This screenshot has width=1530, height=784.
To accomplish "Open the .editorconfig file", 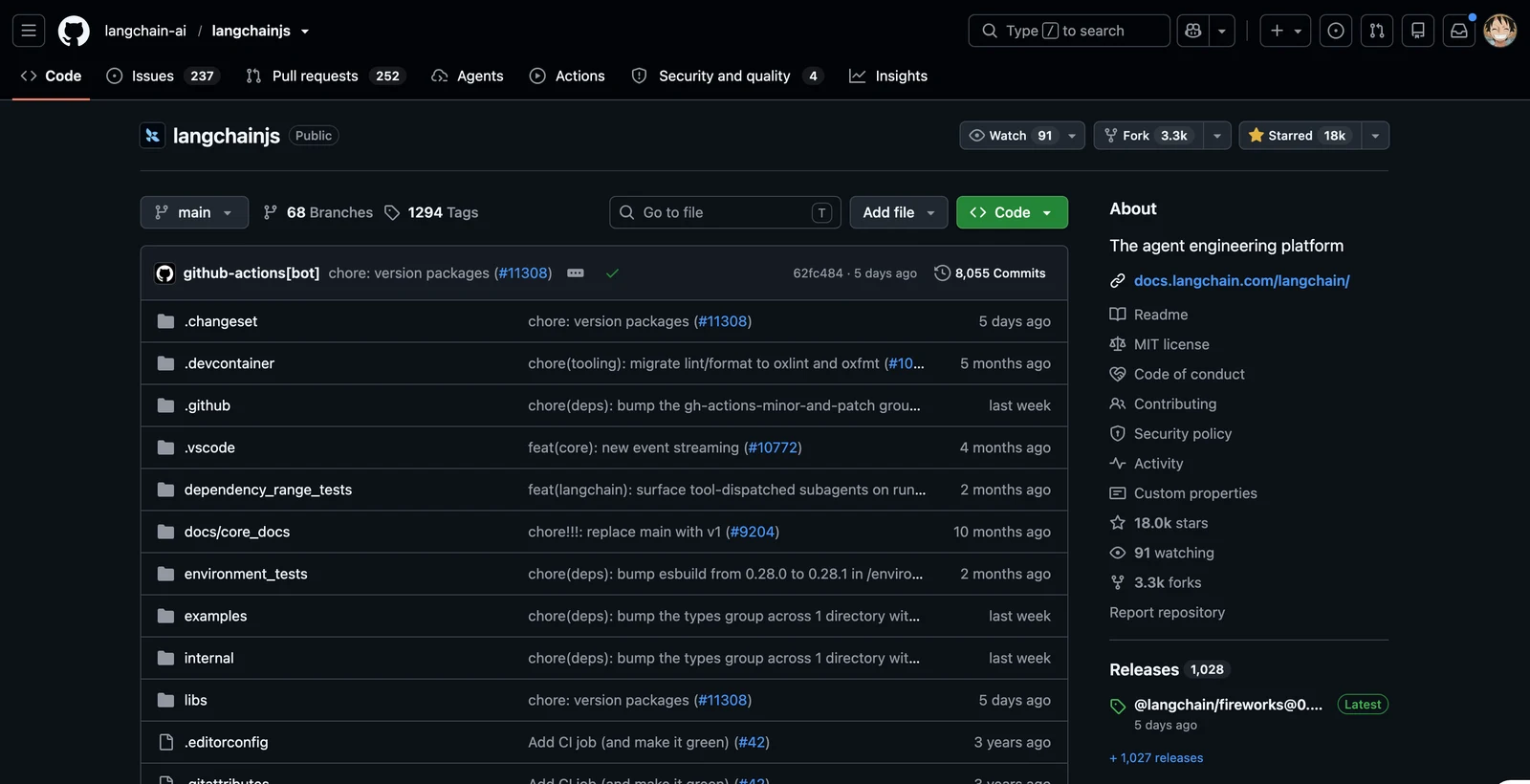I will click(227, 742).
